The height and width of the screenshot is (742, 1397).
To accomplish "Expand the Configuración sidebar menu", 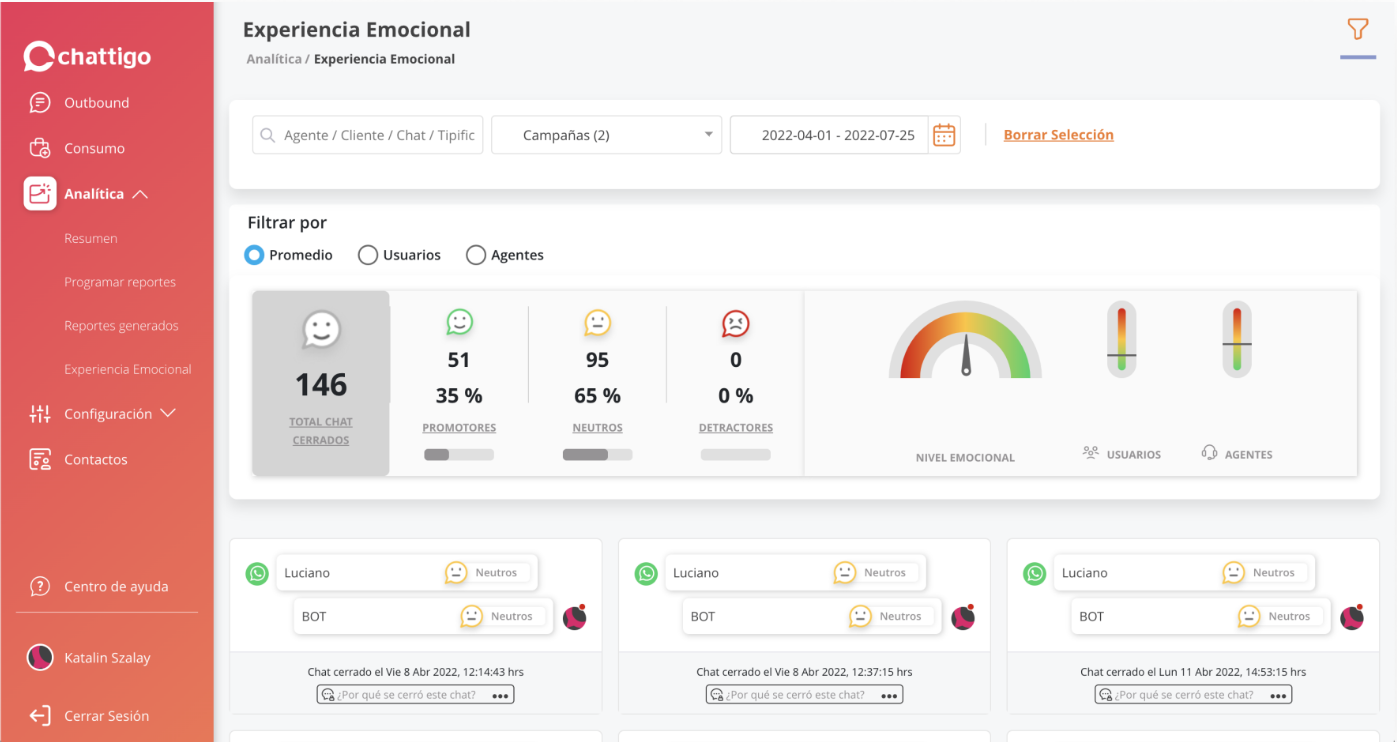I will [167, 414].
